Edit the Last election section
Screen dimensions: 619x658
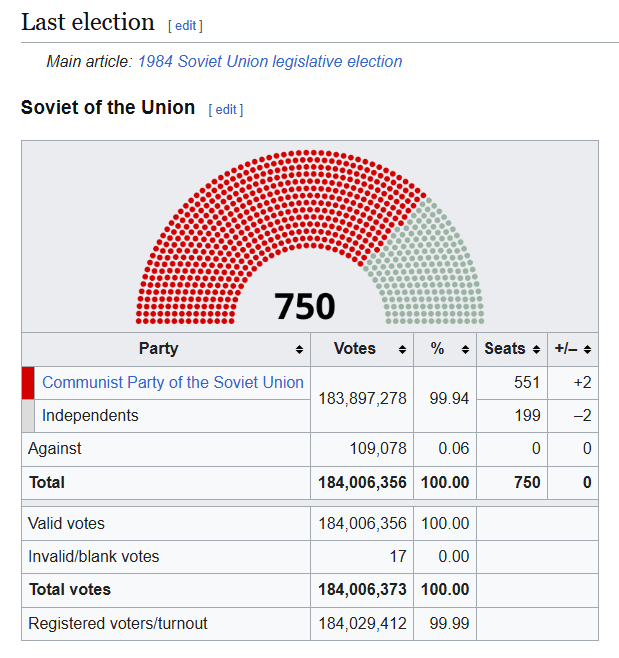click(185, 26)
